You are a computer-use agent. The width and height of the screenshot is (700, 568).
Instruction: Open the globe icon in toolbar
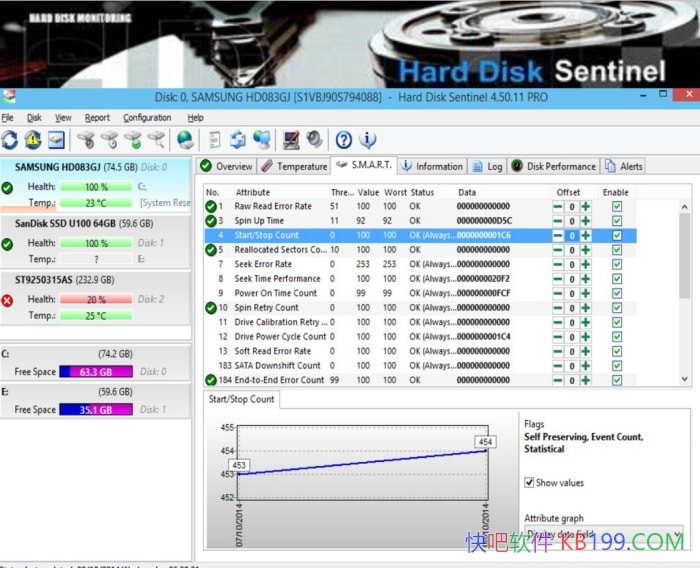pos(185,140)
